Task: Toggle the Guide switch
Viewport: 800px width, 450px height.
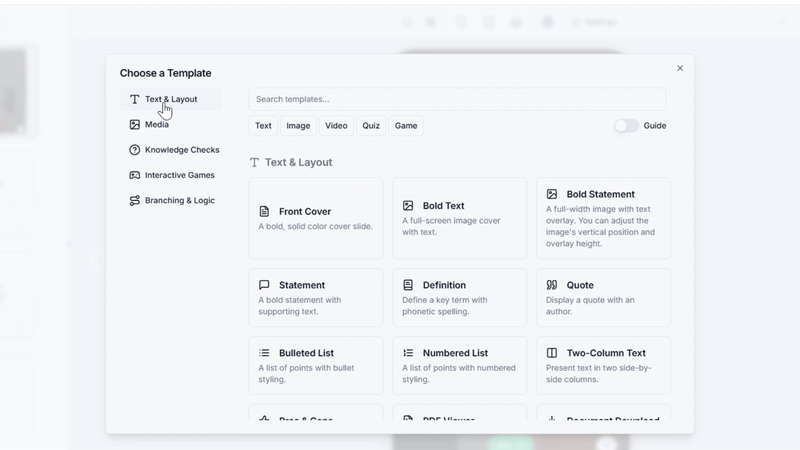Action: point(626,126)
